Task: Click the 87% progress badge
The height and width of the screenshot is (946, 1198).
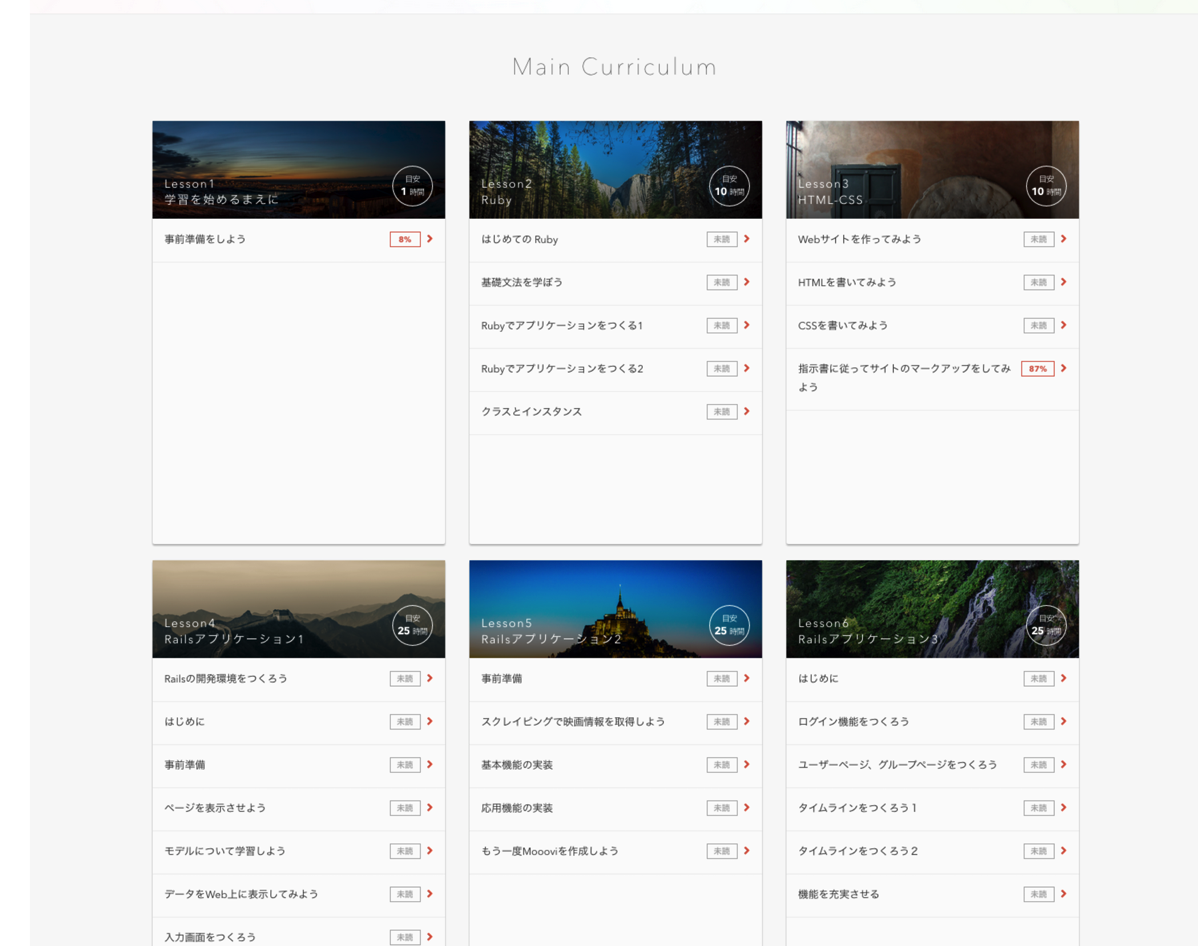Action: tap(1038, 368)
